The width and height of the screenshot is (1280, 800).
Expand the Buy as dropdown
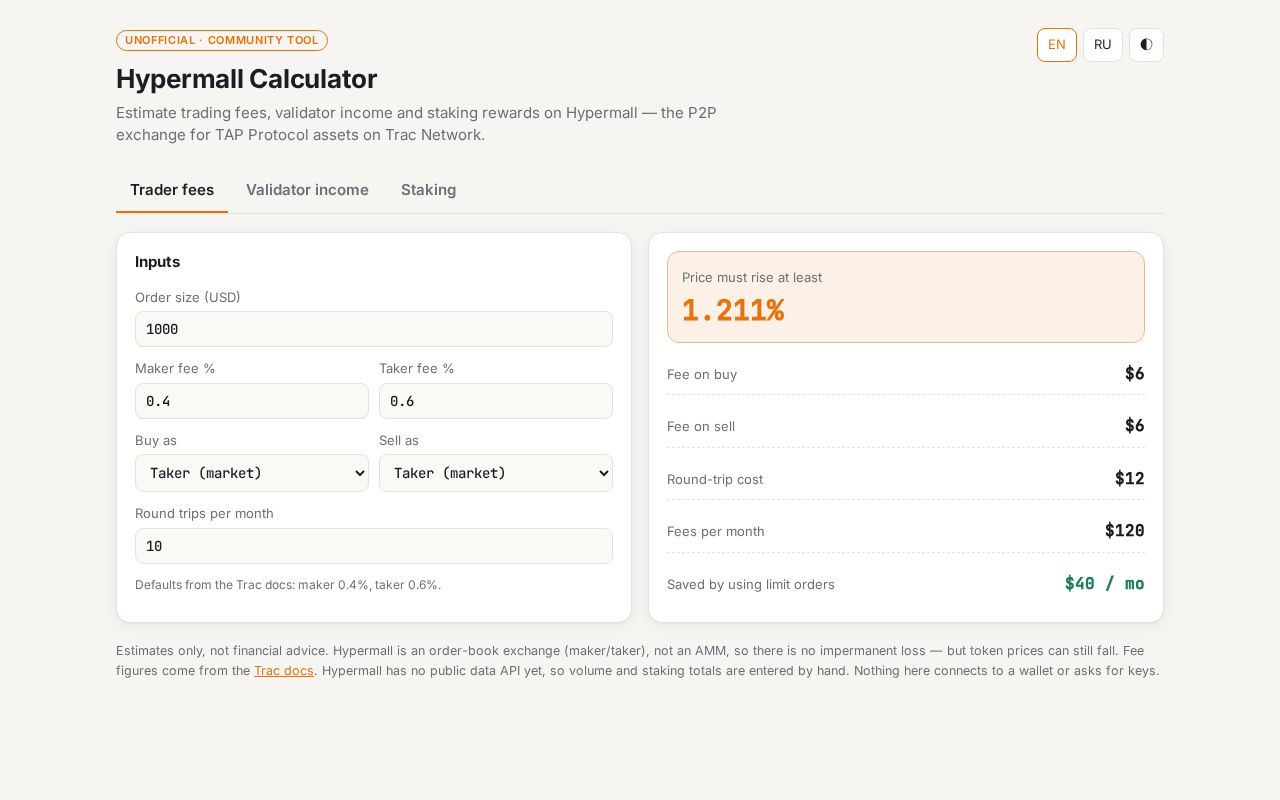(252, 473)
